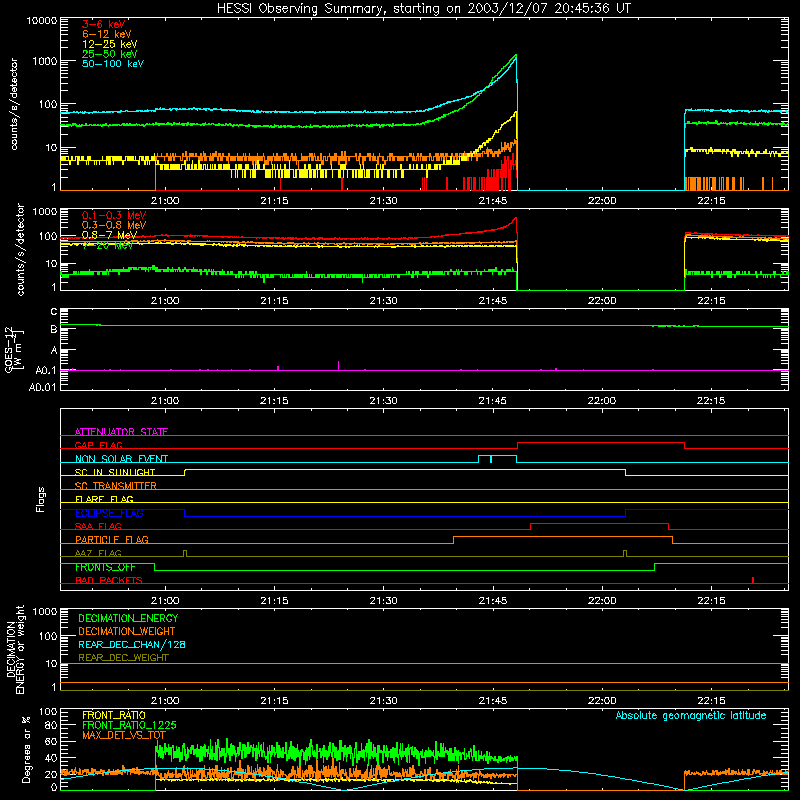
Task: Click the REAR_DEC_WEIGHT legend label
Action: [x=123, y=658]
